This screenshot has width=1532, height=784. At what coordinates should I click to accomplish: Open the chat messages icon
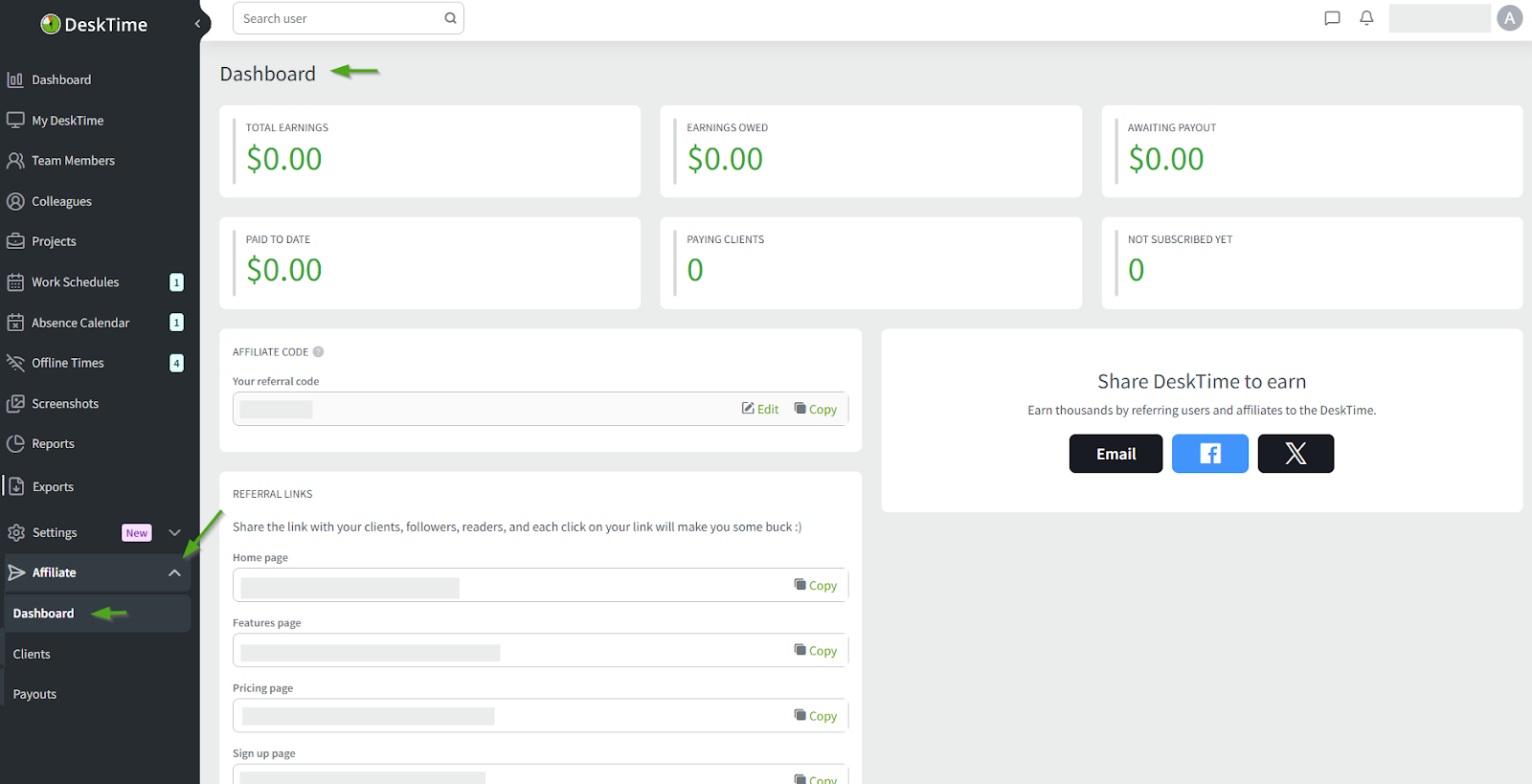tap(1331, 18)
